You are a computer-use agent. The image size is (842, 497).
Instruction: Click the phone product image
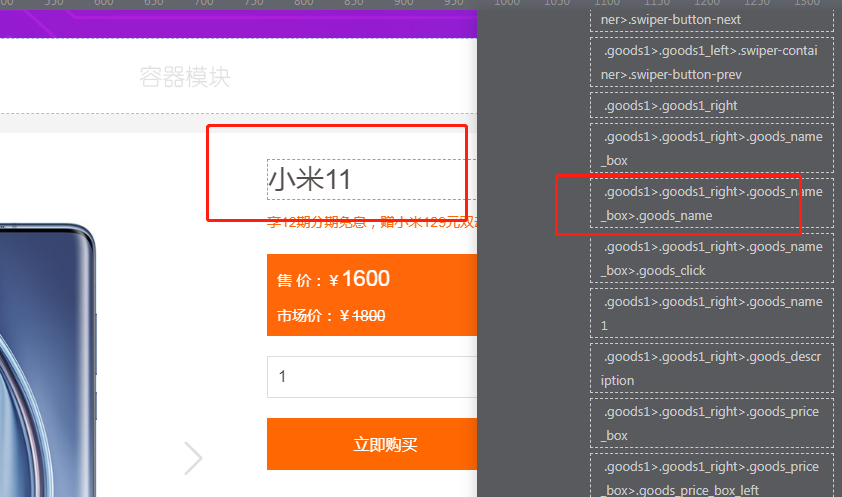coord(47,360)
